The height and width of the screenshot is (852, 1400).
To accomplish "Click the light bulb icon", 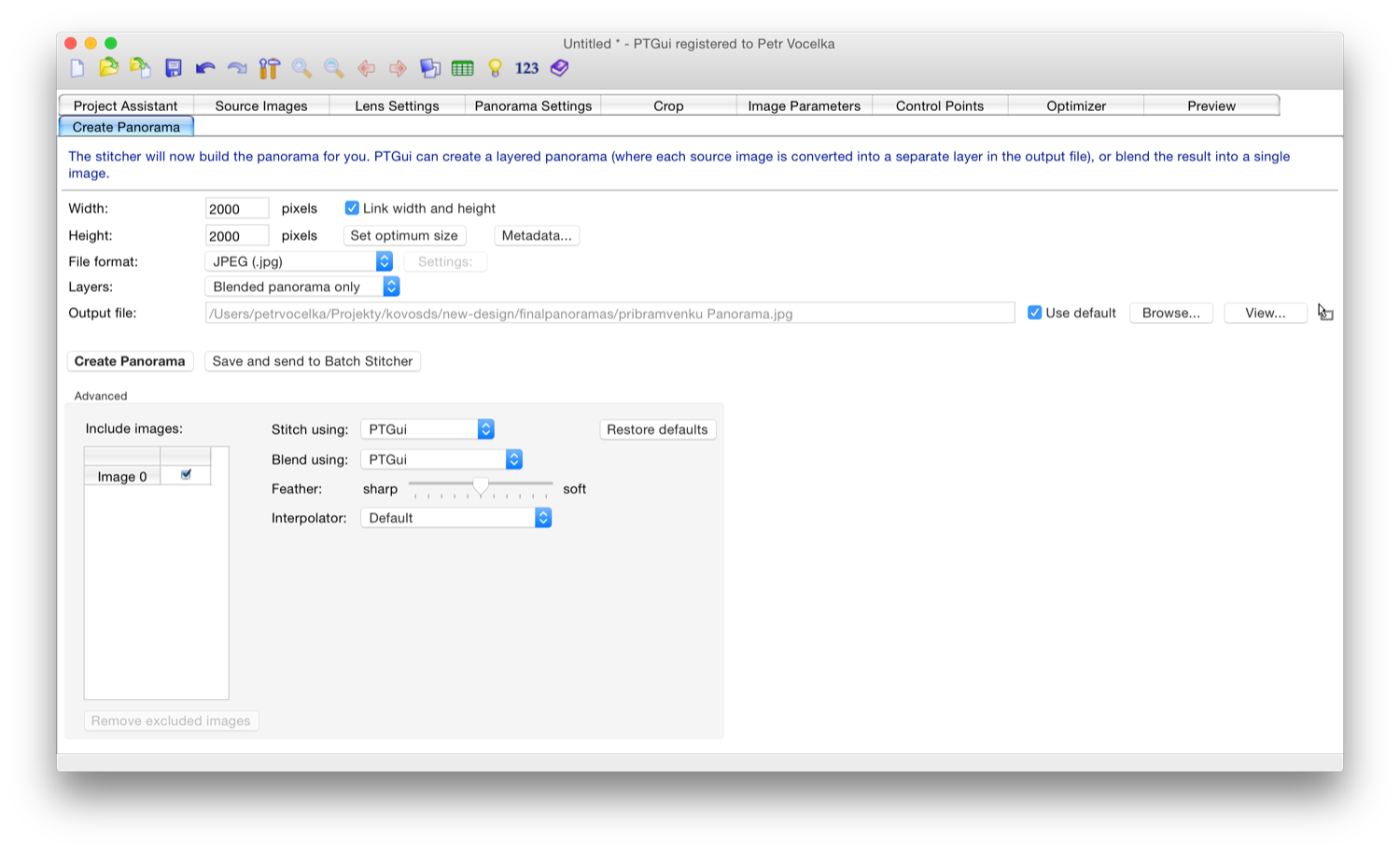I will pyautogui.click(x=496, y=68).
